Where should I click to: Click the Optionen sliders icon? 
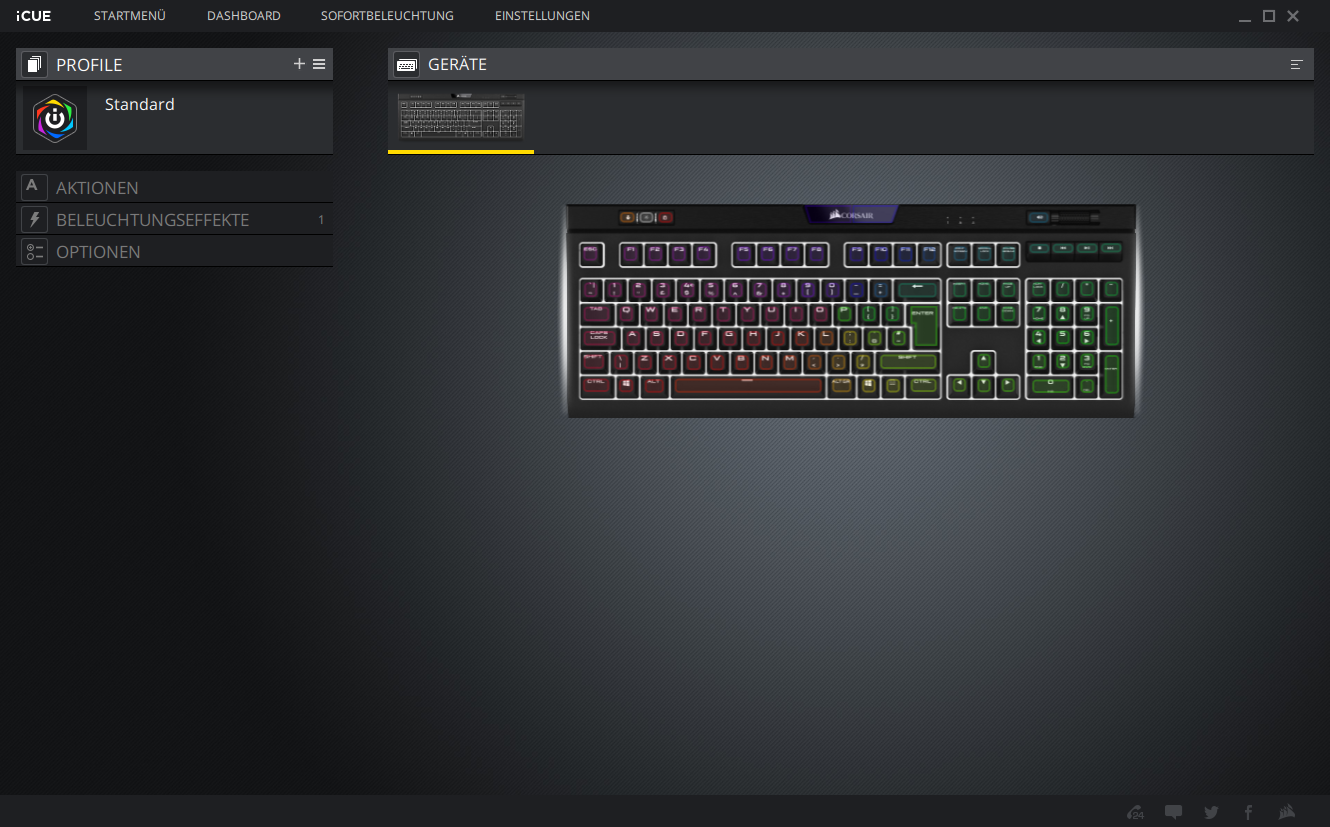pyautogui.click(x=34, y=251)
